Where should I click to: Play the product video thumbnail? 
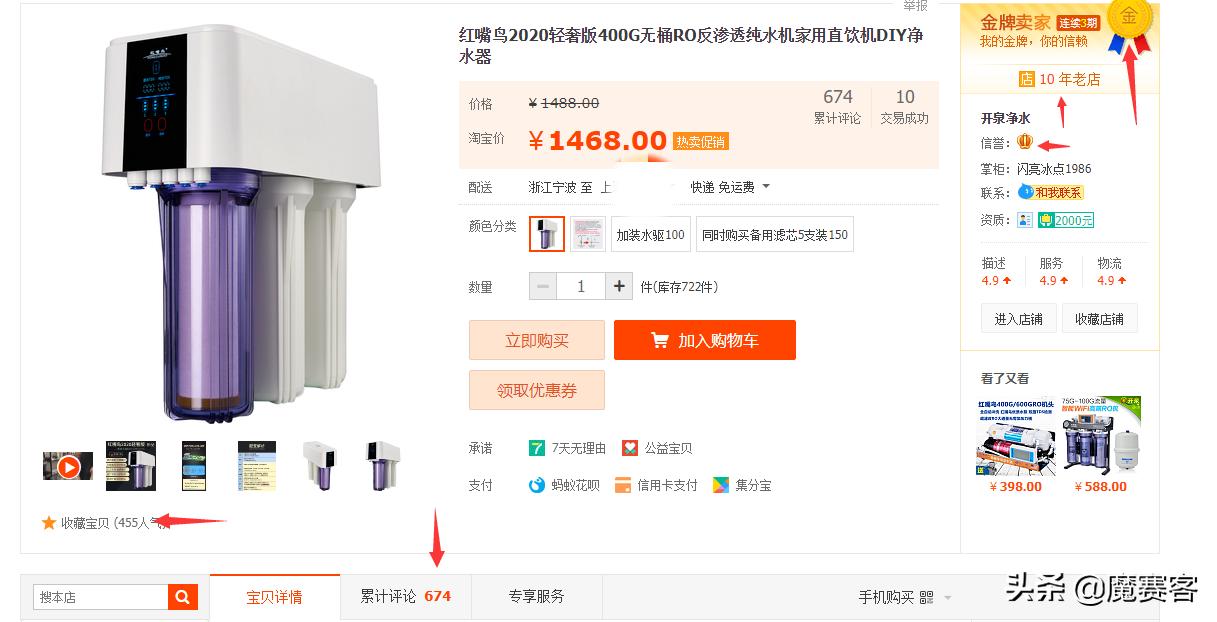[68, 466]
